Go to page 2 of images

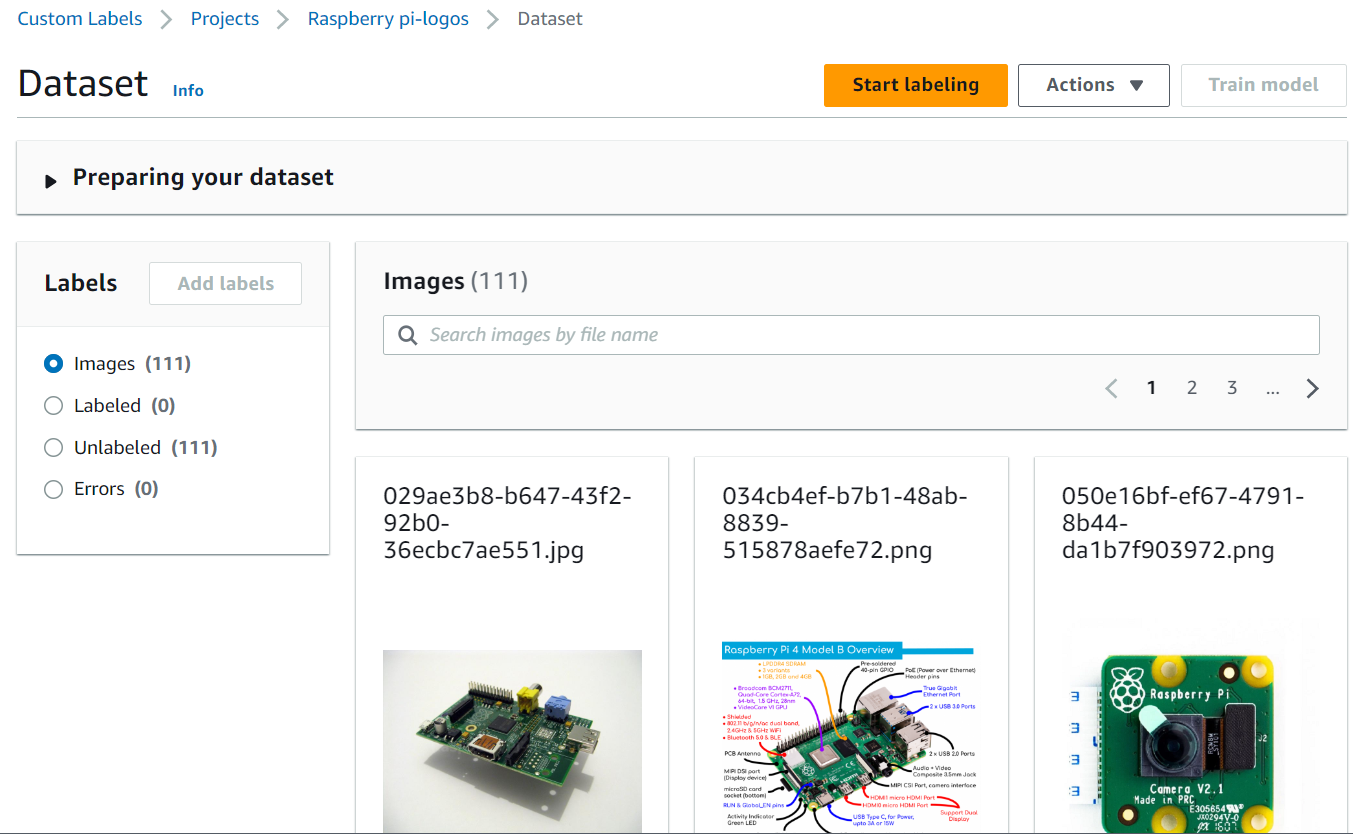(x=1192, y=388)
